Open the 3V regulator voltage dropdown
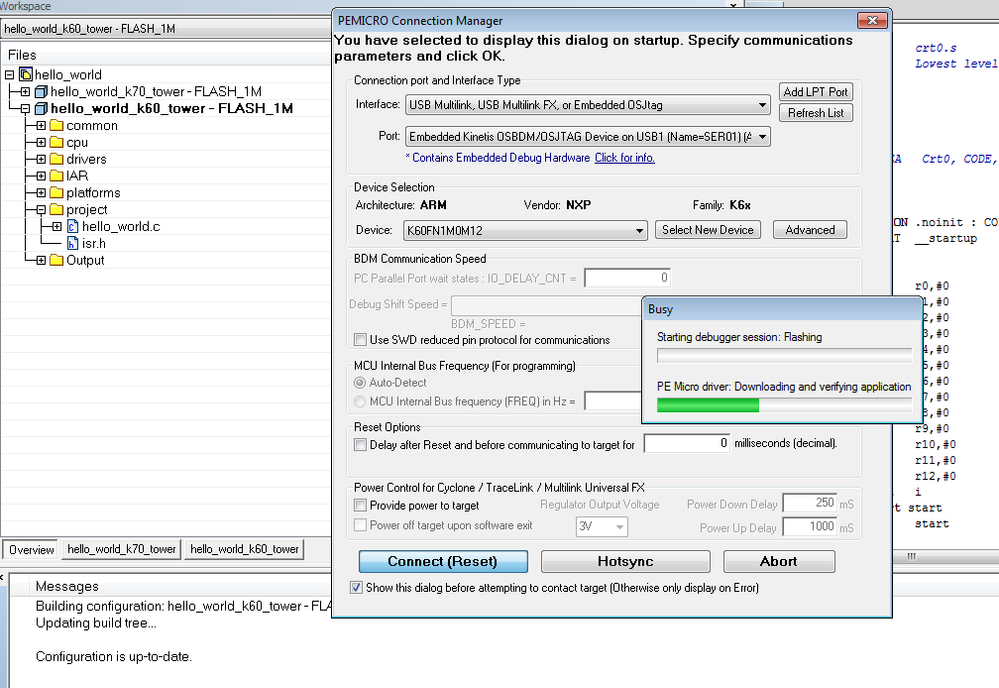The height and width of the screenshot is (688, 999). tap(602, 527)
